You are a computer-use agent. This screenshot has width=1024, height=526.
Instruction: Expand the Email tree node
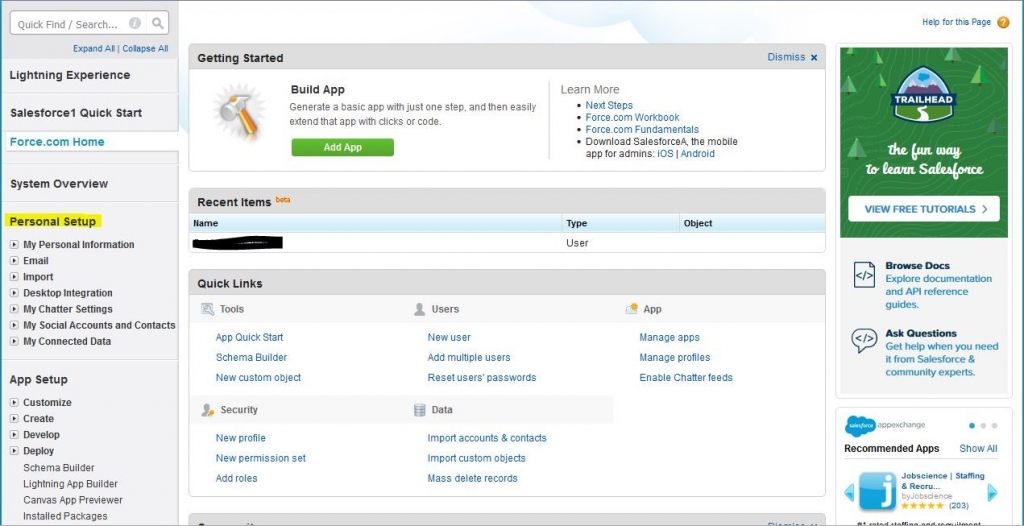[14, 261]
